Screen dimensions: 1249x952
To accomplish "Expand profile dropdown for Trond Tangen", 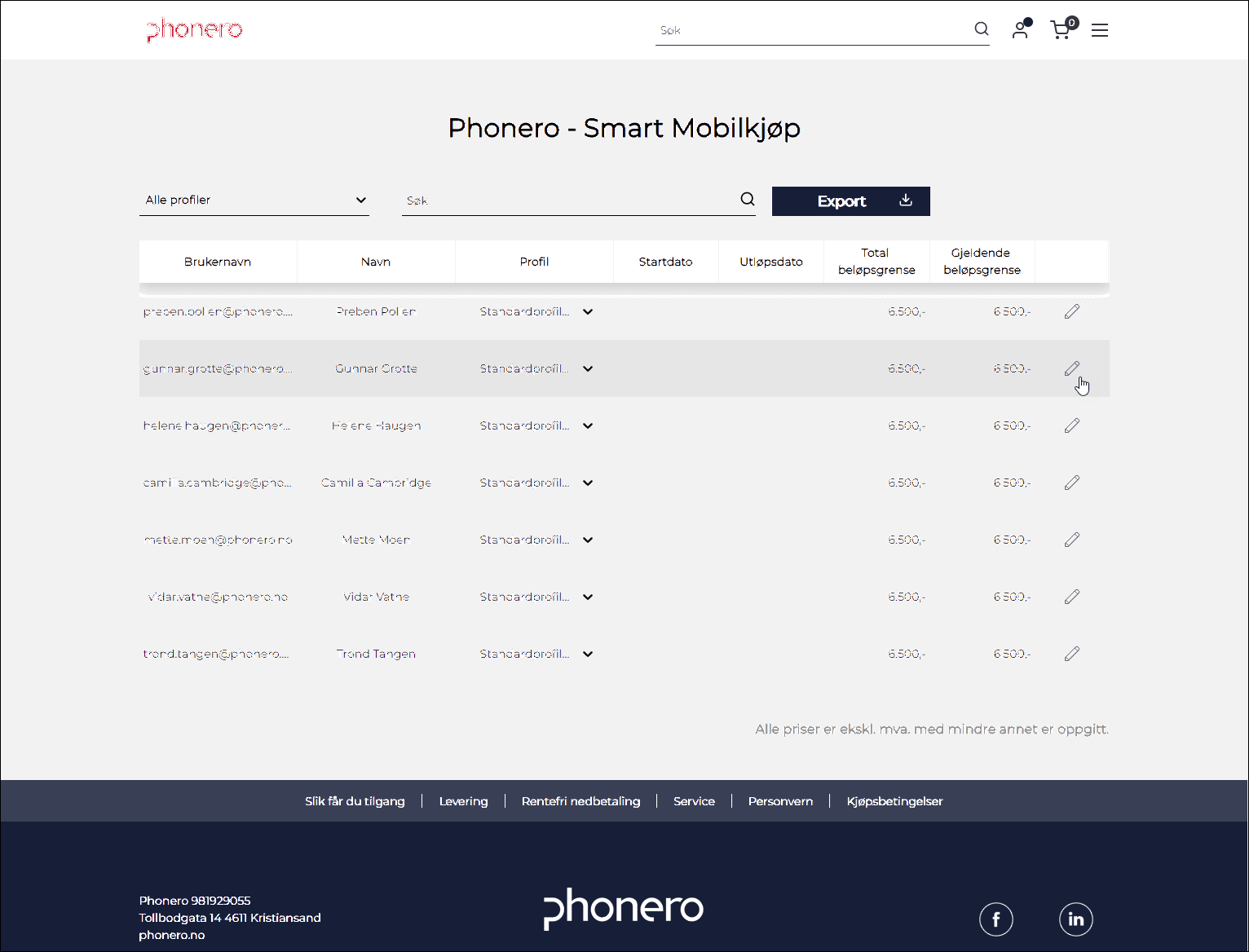I will [x=588, y=654].
